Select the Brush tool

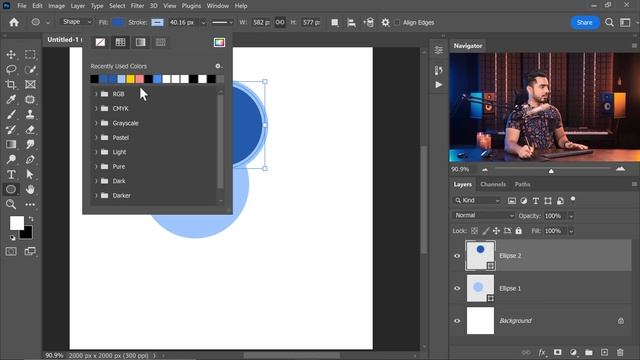[x=11, y=115]
